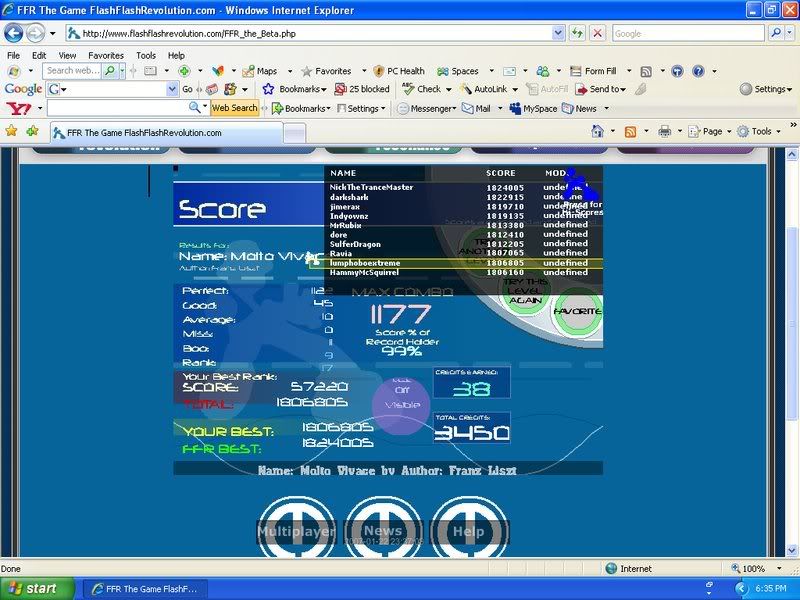The image size is (800, 600).
Task: Click the RSS feeds icon
Action: tap(631, 131)
